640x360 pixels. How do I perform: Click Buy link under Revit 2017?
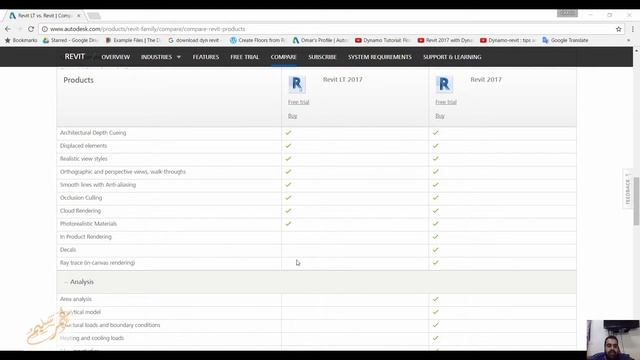pos(440,116)
